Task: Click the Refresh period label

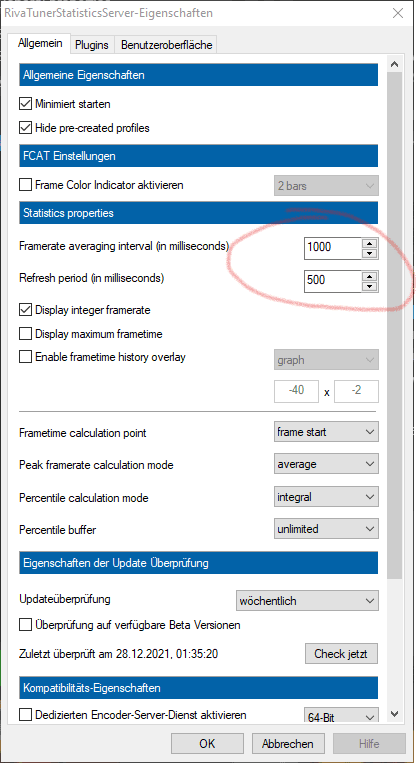Action: [92, 279]
